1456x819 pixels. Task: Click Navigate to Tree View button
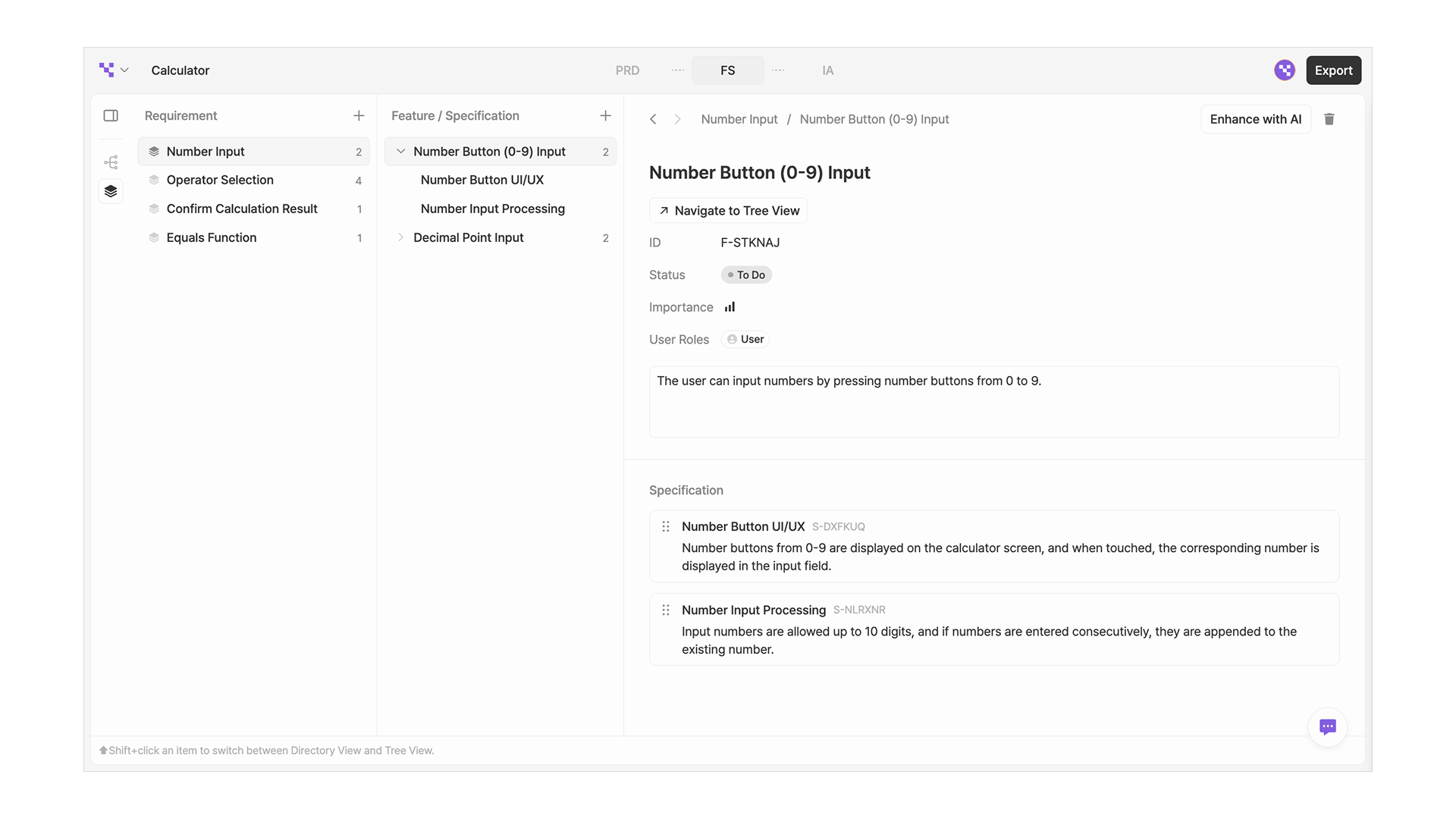coord(728,211)
